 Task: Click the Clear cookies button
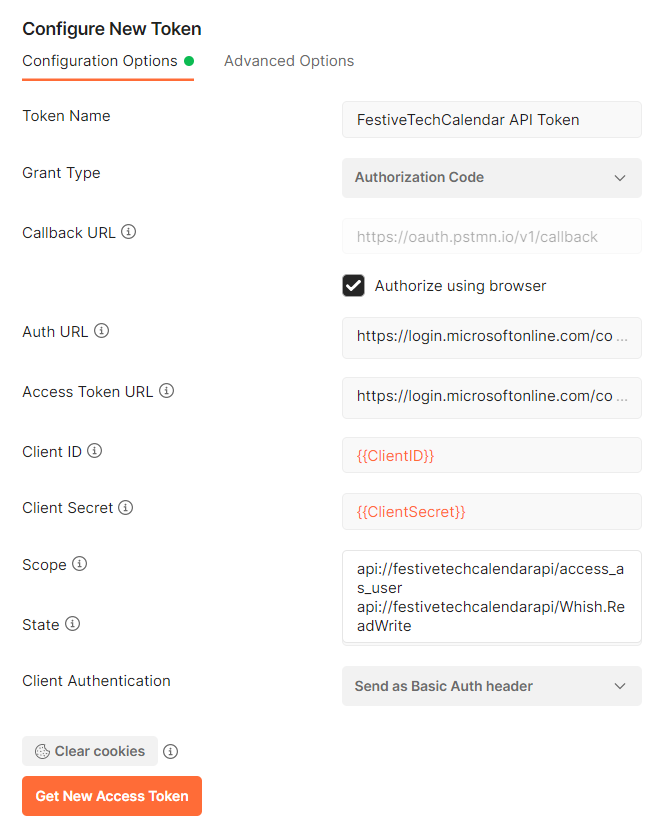(90, 751)
